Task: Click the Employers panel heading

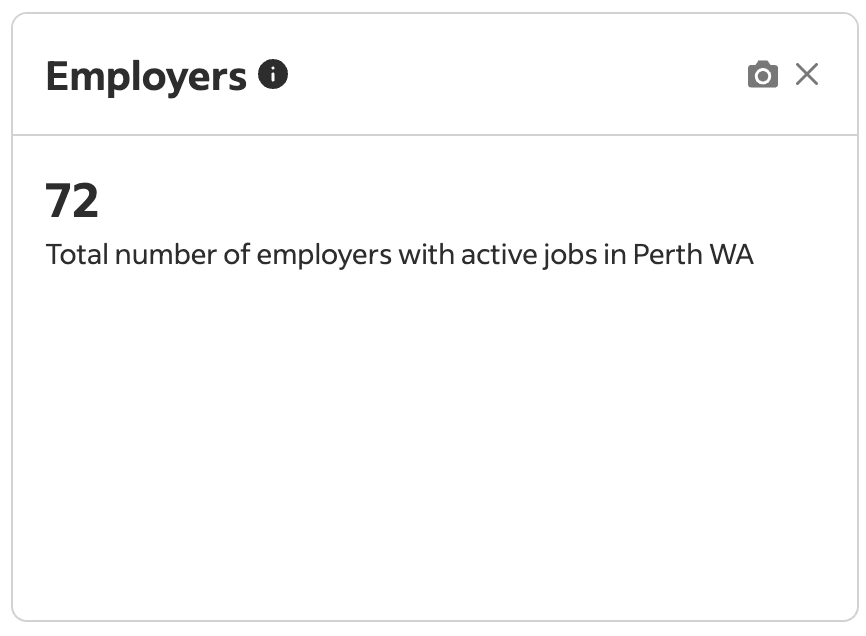Action: pyautogui.click(x=146, y=76)
